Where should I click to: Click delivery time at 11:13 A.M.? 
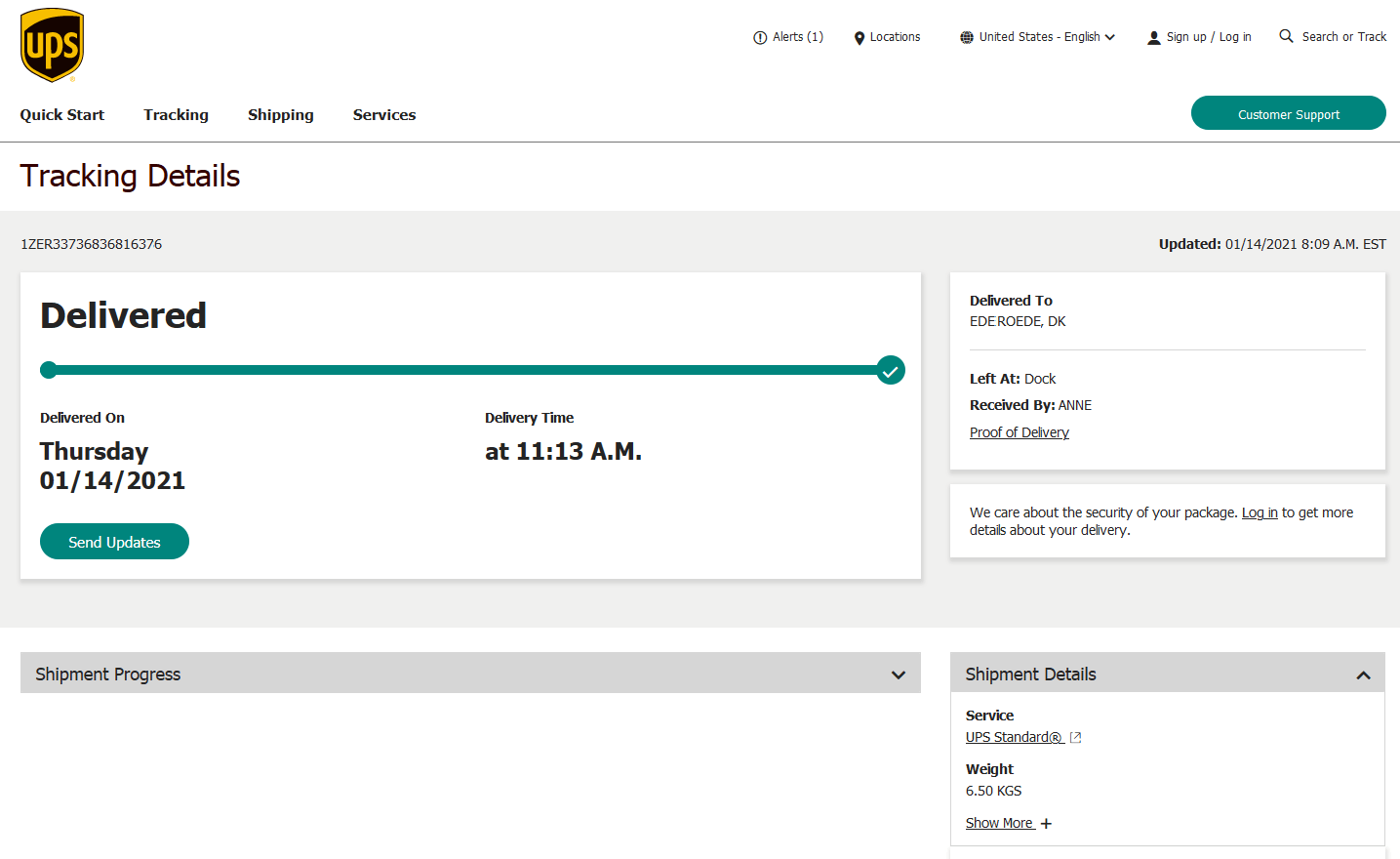pyautogui.click(x=563, y=451)
